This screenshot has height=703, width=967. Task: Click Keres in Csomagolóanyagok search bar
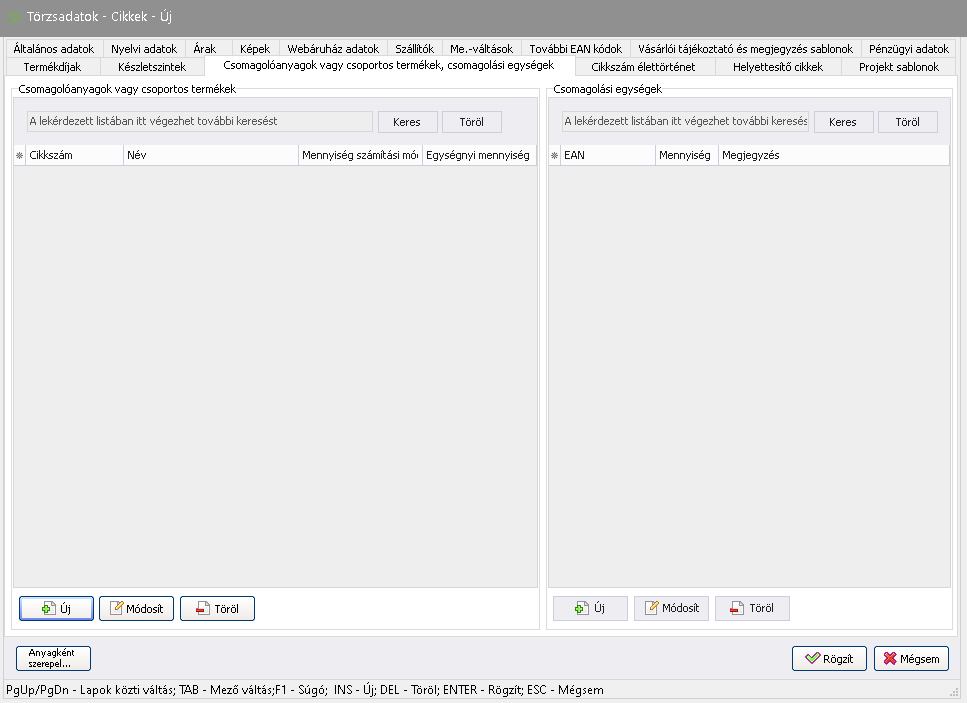tap(407, 122)
